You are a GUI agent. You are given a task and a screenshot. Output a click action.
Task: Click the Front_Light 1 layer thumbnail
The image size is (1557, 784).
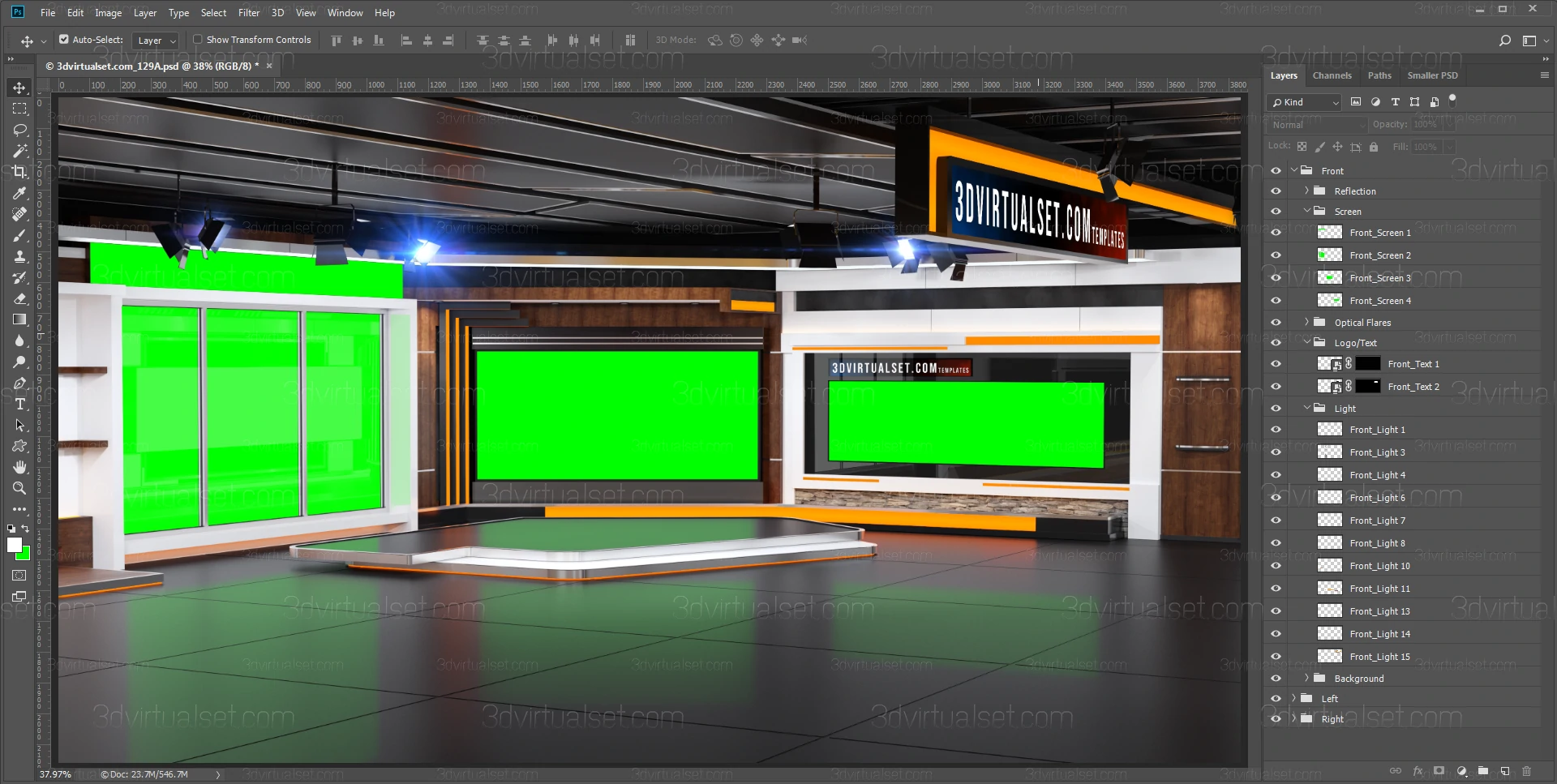click(1330, 430)
